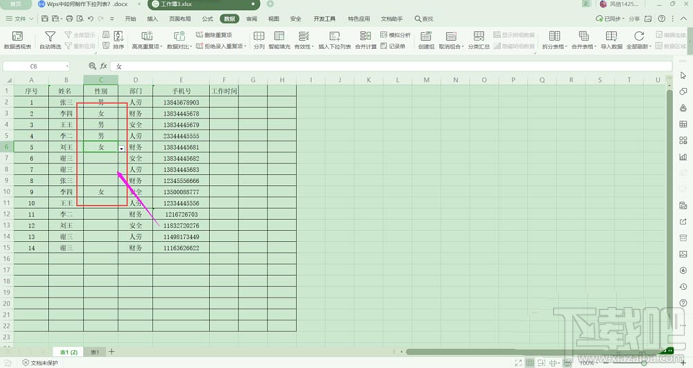Viewport: 693px width, 368px height.
Task: Click 文档未保护 status bar label
Action: (x=40, y=363)
